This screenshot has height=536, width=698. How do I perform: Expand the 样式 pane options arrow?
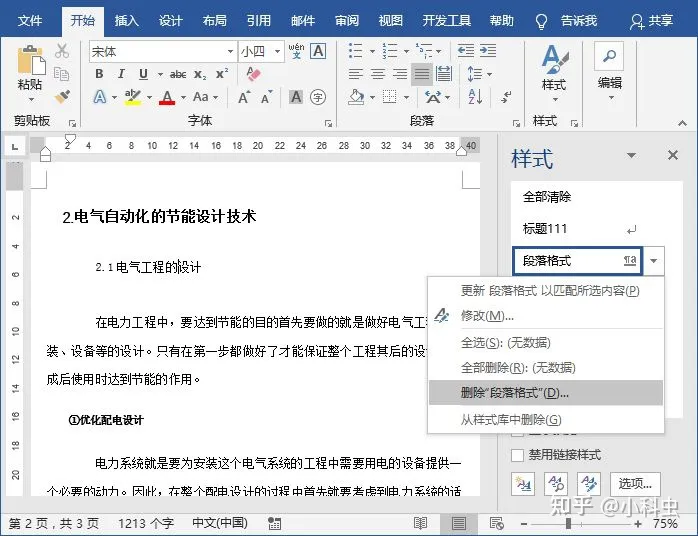click(x=631, y=155)
